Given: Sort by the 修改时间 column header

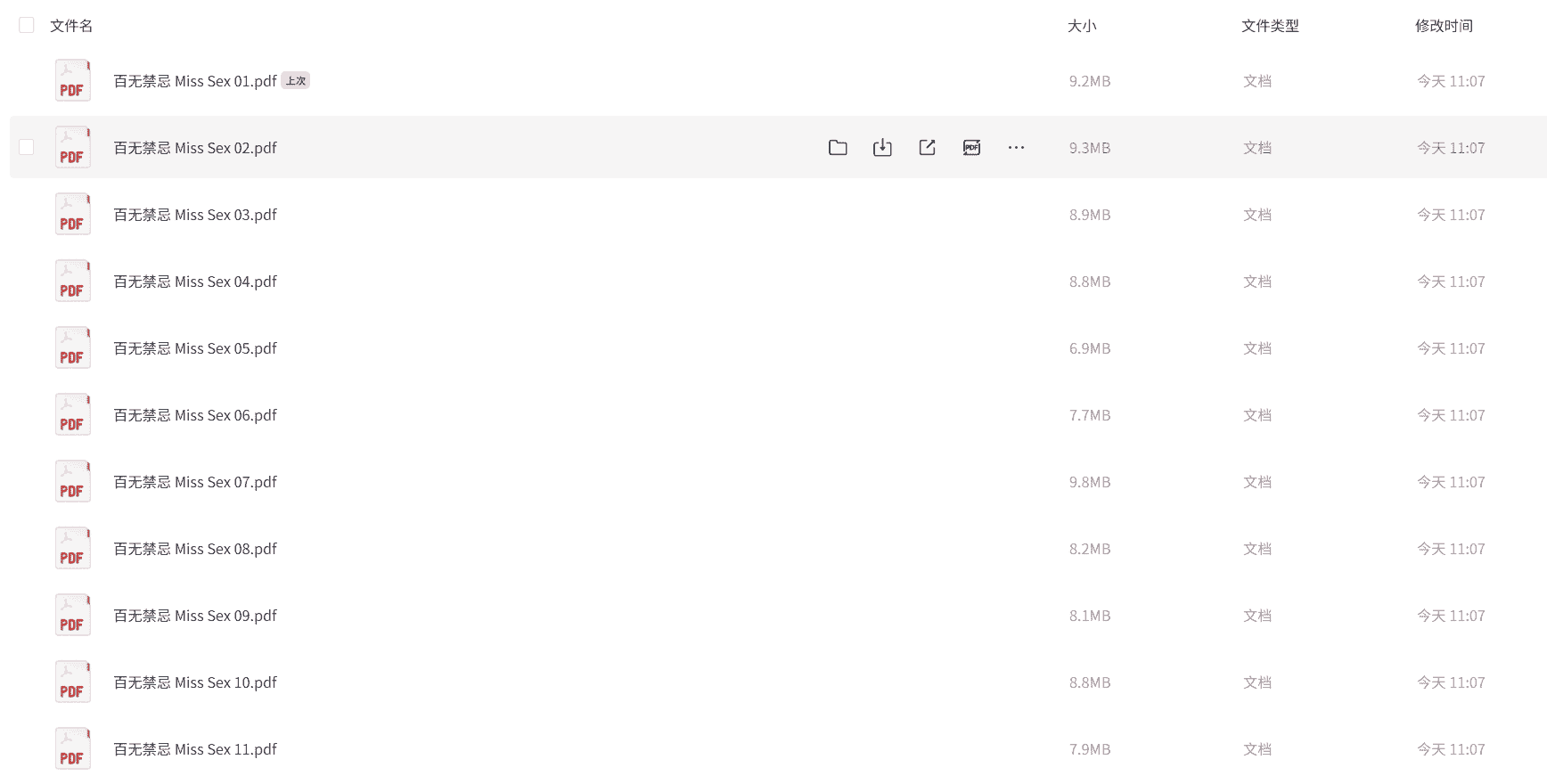Looking at the screenshot, I should [1444, 26].
